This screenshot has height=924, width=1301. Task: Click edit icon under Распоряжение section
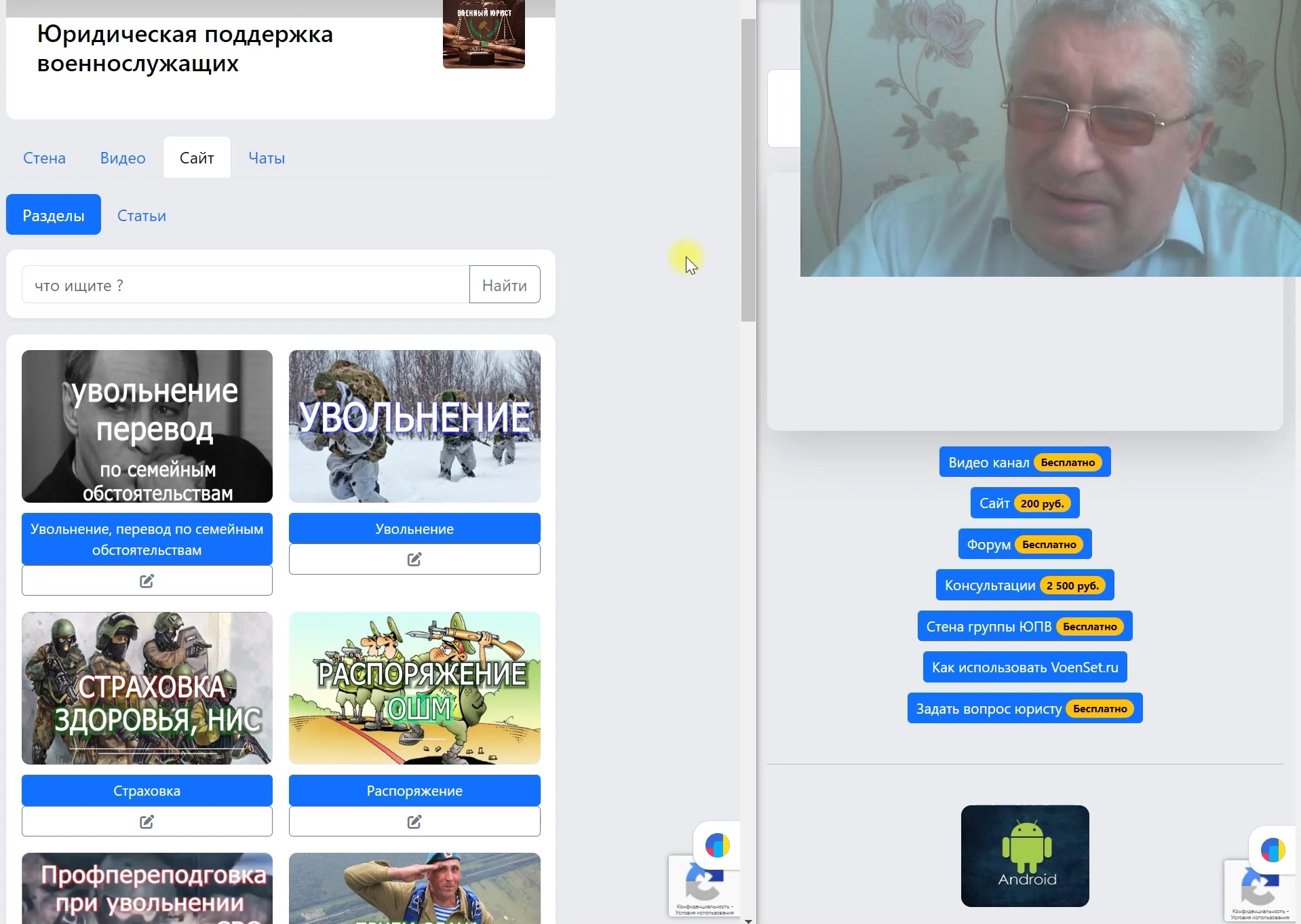coord(414,822)
